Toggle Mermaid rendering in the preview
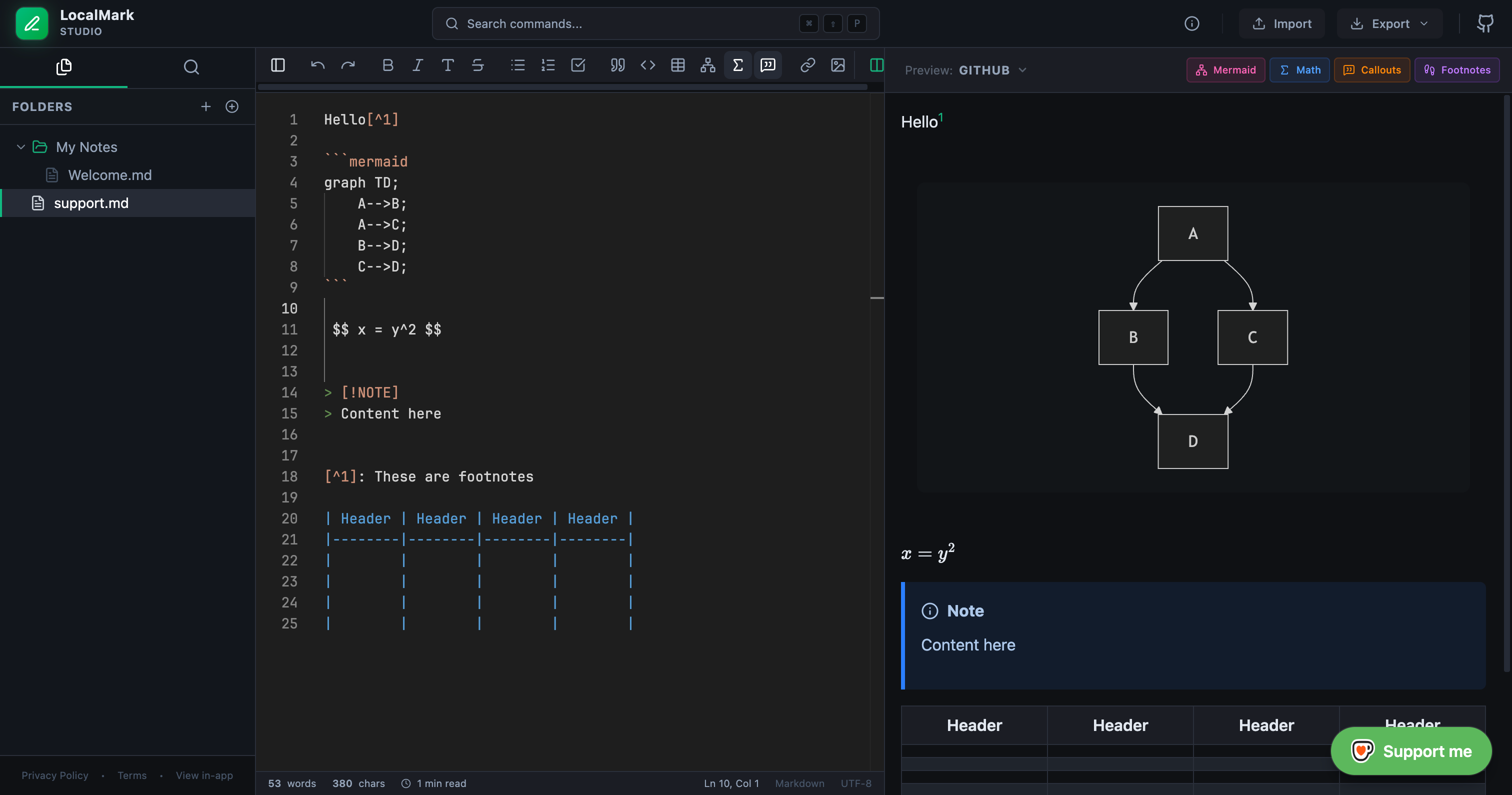Viewport: 1512px width, 795px height. 1225,69
